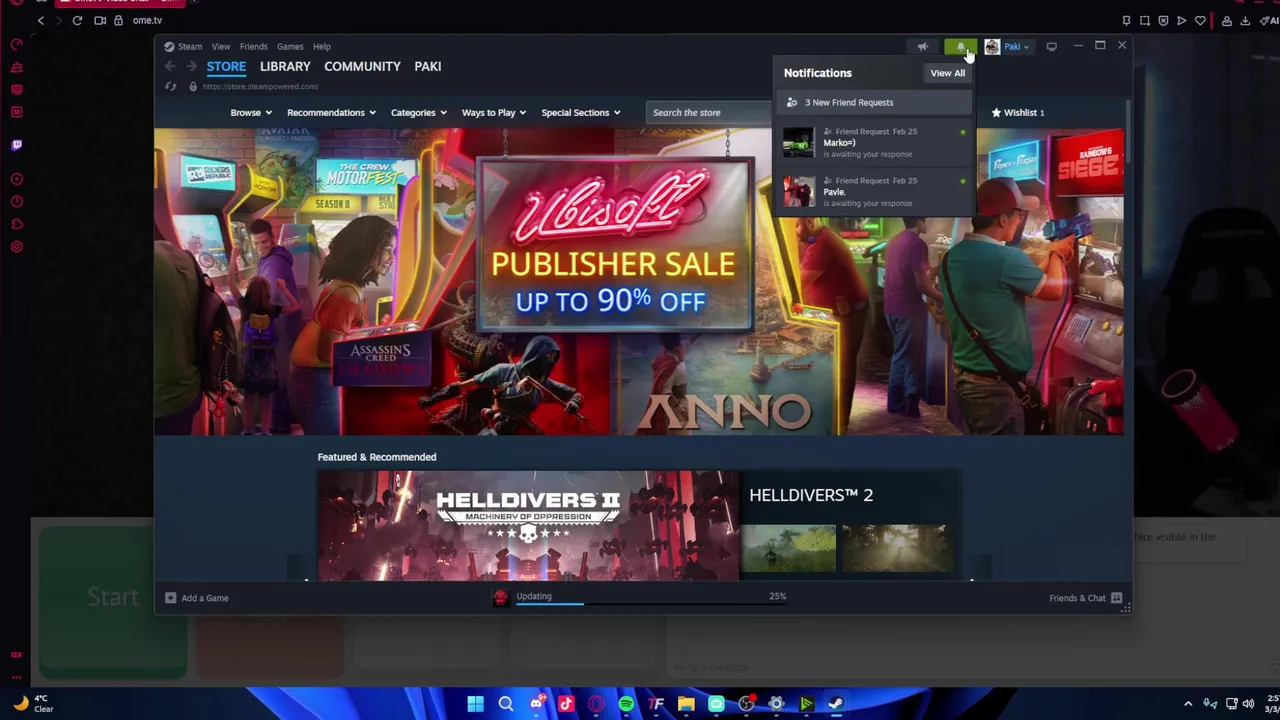Select the STORE tab
This screenshot has height=720, width=1280.
click(x=226, y=66)
